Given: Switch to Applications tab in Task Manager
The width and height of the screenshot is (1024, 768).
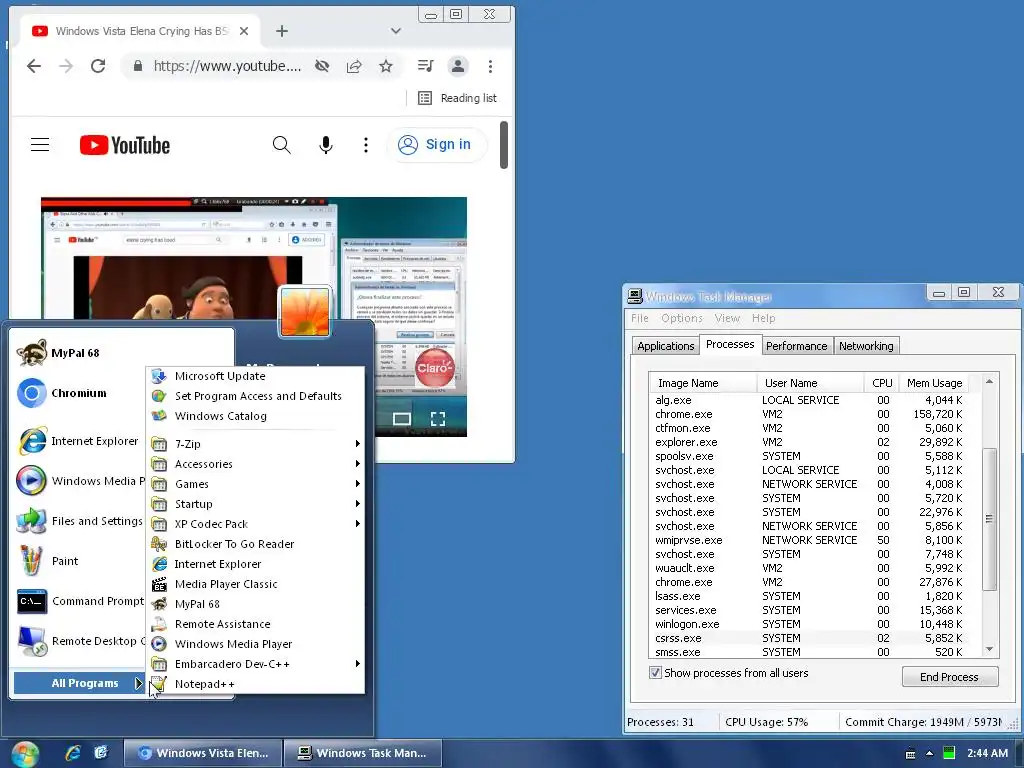Looking at the screenshot, I should click(665, 346).
